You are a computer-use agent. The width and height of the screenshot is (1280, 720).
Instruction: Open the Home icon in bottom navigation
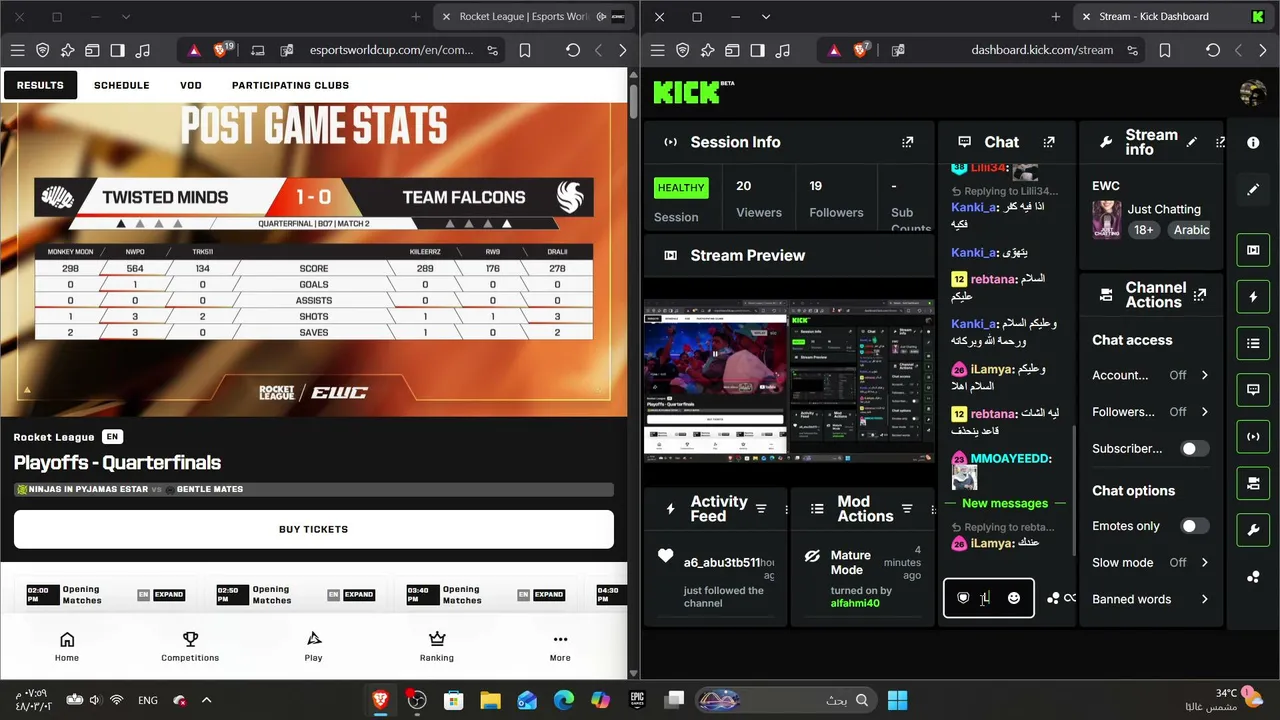(67, 646)
